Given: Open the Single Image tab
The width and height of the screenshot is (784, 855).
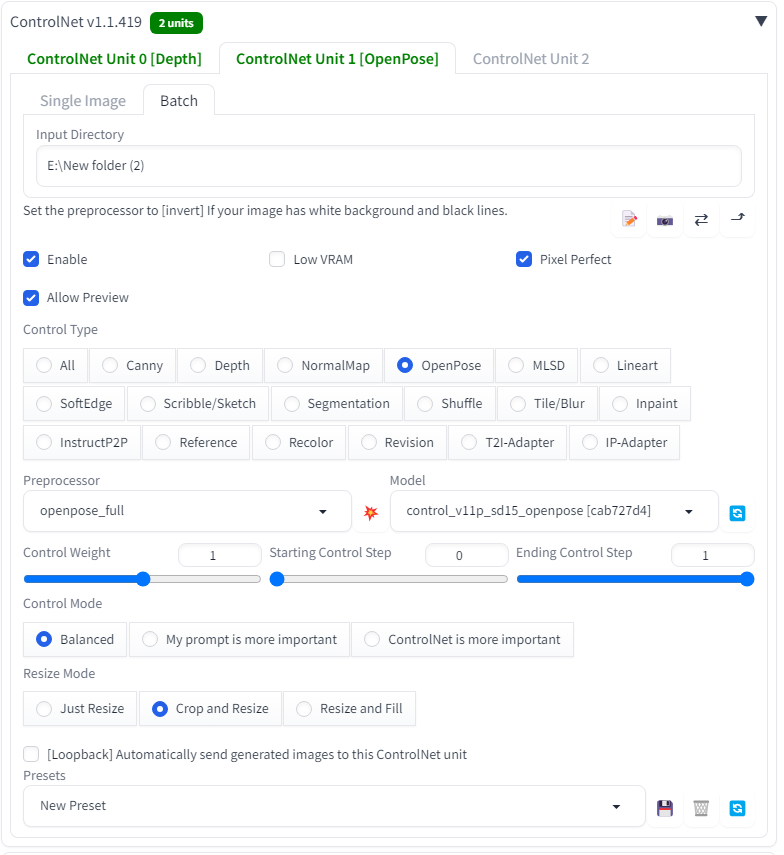Looking at the screenshot, I should pos(83,101).
